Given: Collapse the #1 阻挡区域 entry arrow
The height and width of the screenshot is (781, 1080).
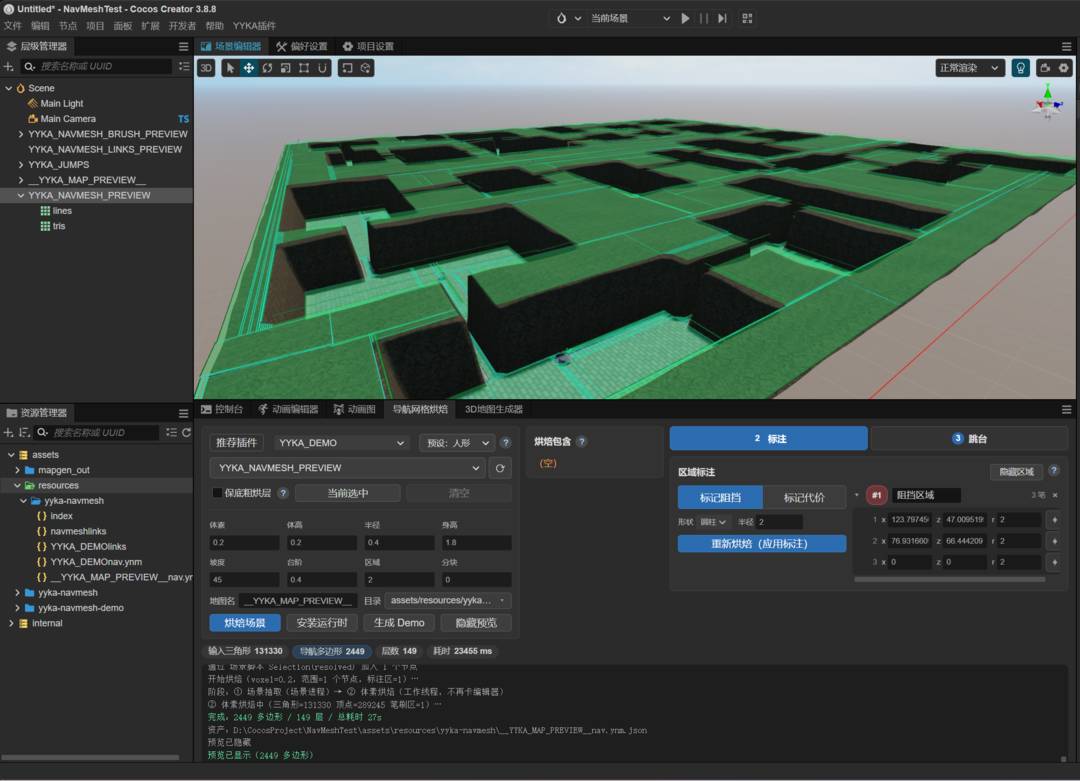Looking at the screenshot, I should pos(857,495).
